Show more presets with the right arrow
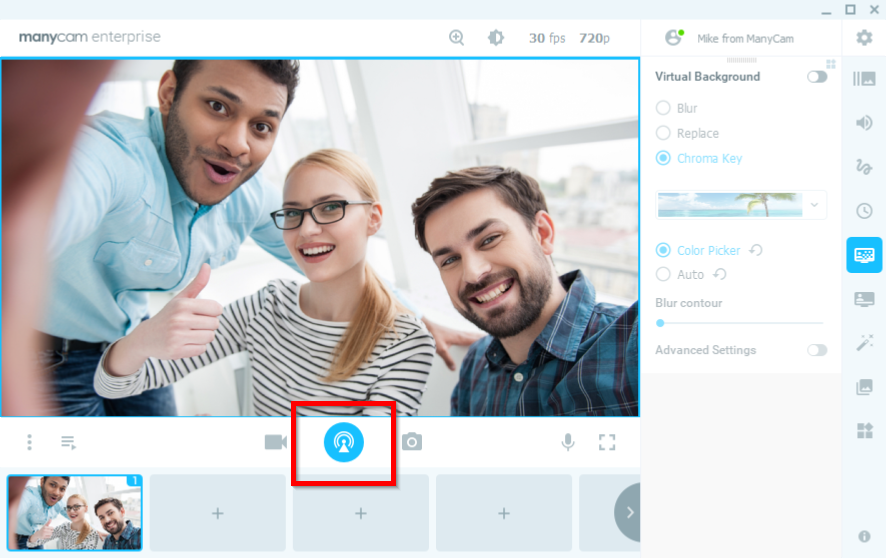The image size is (886, 558). [628, 513]
